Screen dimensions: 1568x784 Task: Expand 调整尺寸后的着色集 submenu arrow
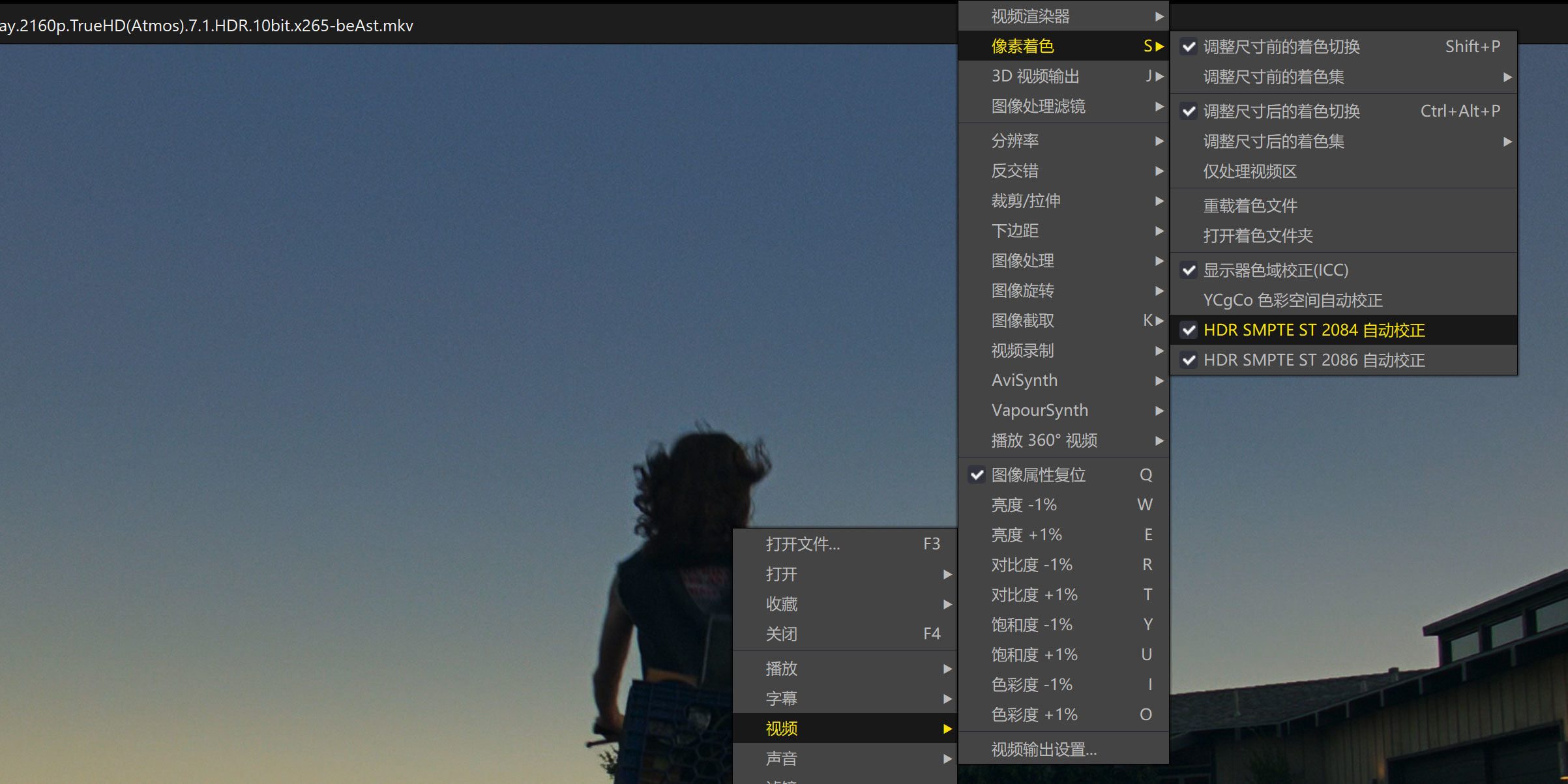coord(1507,142)
